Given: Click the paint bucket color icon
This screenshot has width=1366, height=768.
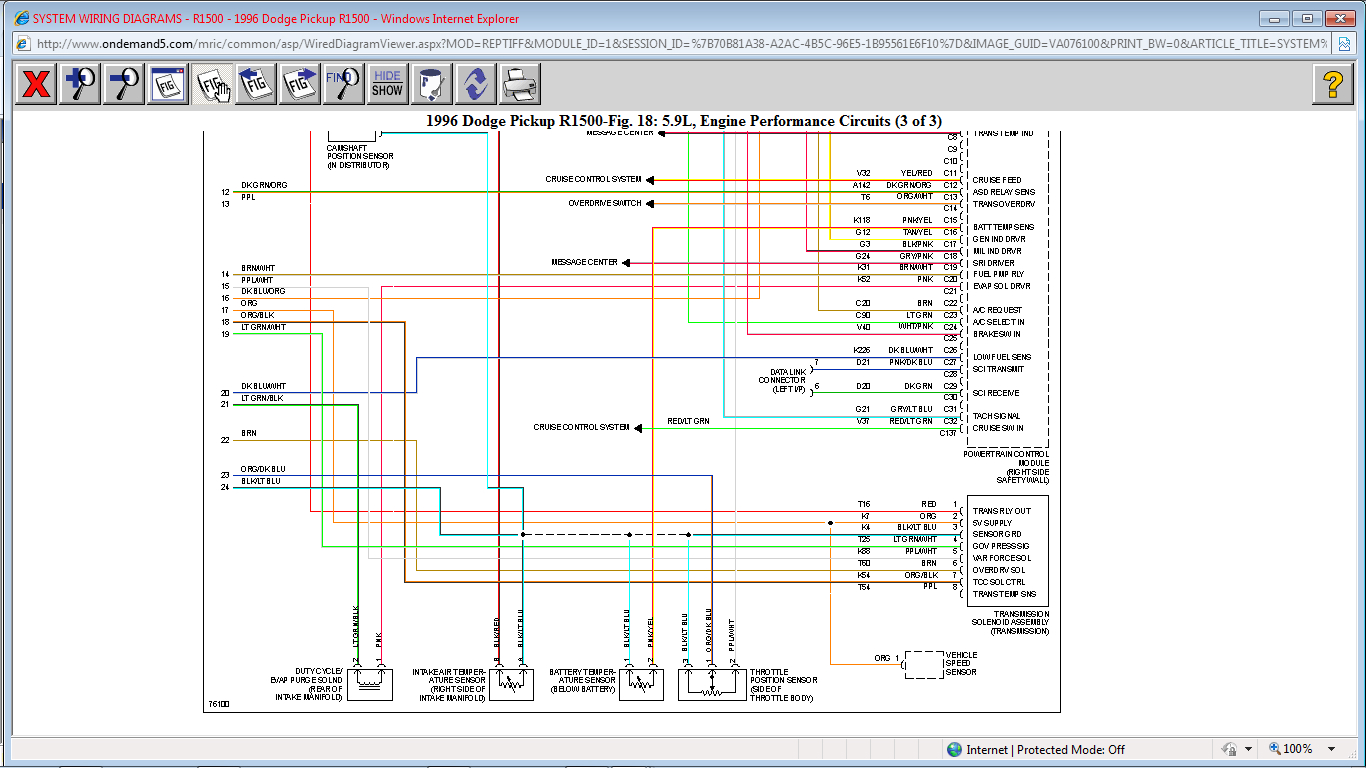Looking at the screenshot, I should pyautogui.click(x=432, y=84).
